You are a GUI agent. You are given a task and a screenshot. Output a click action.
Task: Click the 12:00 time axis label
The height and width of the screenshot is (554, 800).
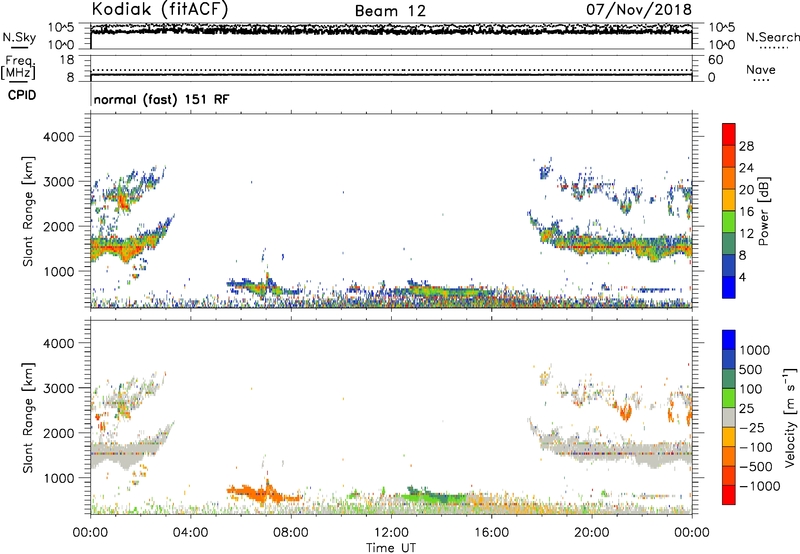pyautogui.click(x=391, y=533)
